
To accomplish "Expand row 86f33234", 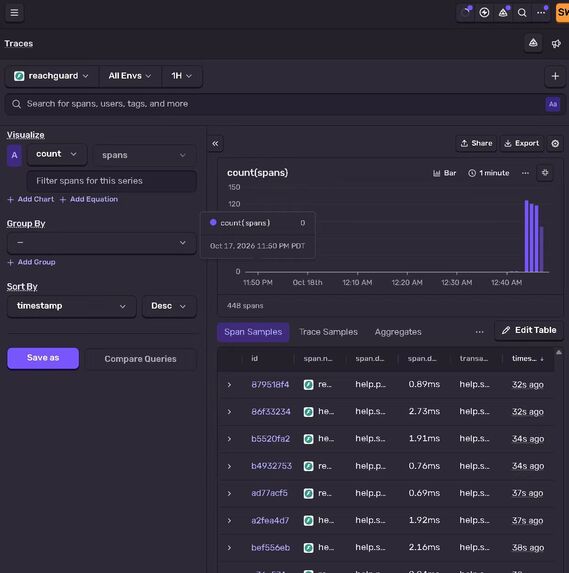I will 229,412.
